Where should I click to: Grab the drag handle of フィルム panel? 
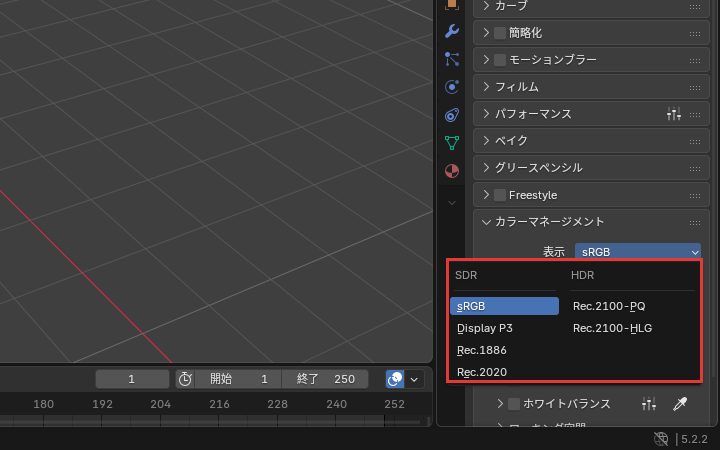point(695,88)
